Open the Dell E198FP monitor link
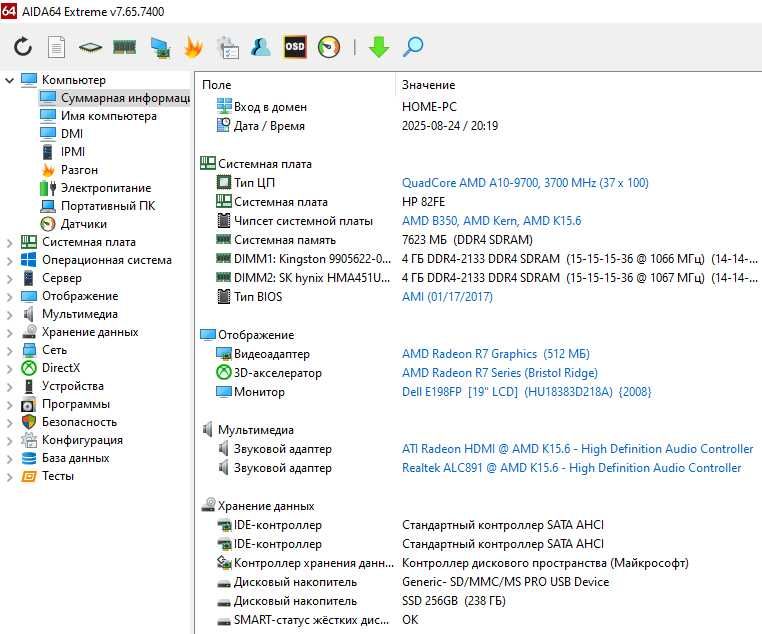 click(x=526, y=392)
